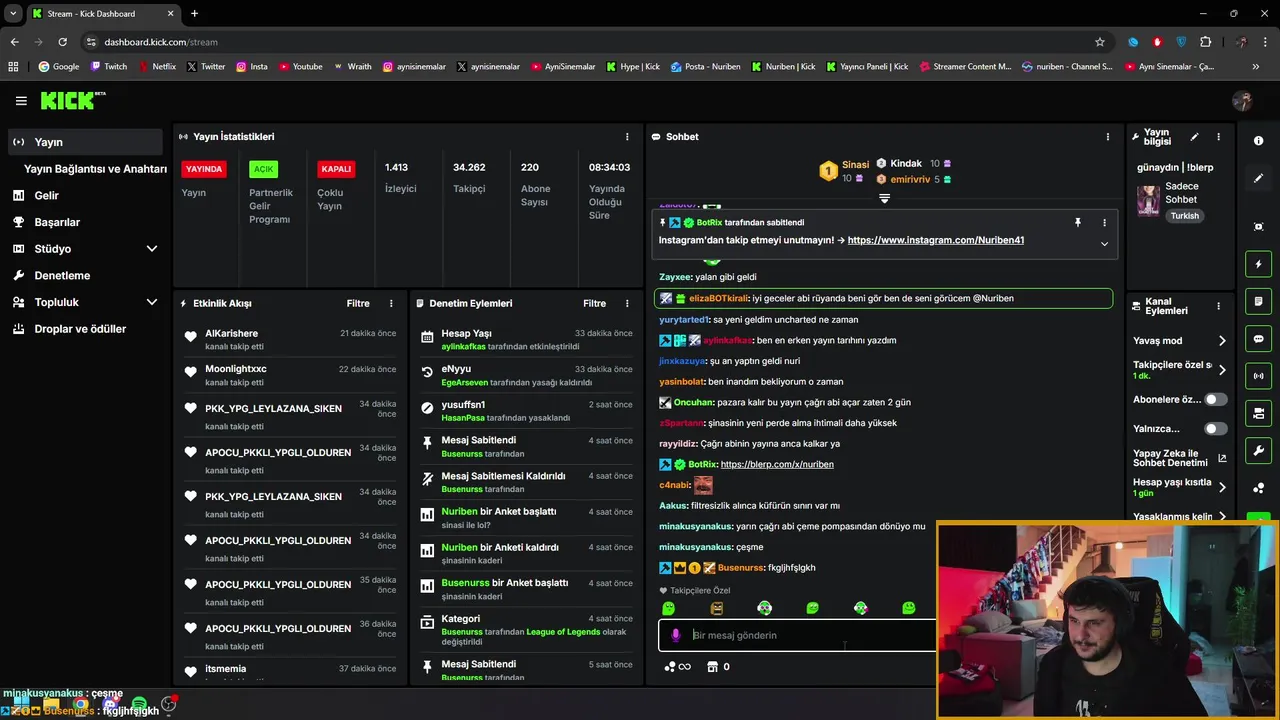Toggle the camera widget in right rail

[1258, 413]
